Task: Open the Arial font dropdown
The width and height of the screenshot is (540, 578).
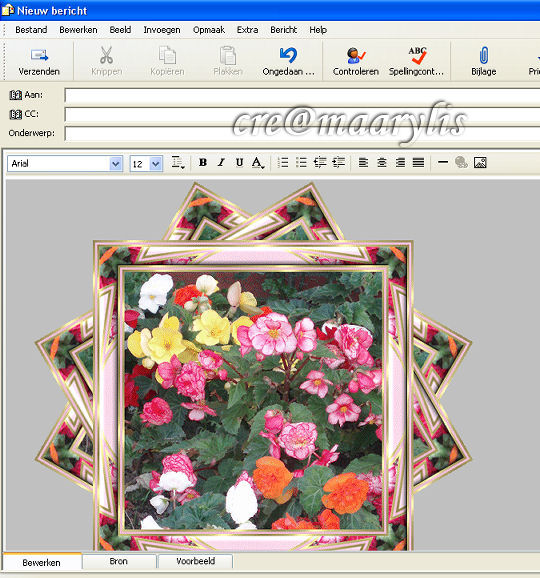Action: click(x=116, y=163)
